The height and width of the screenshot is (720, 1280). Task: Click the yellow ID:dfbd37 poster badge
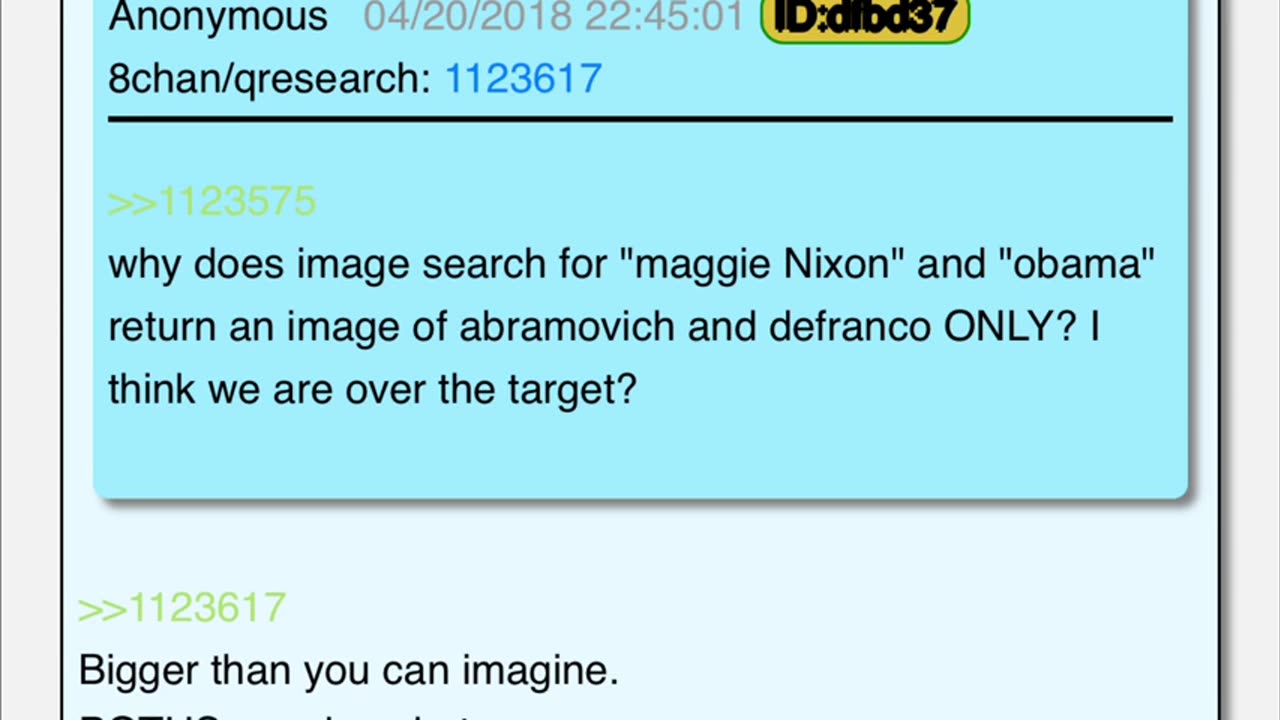tap(865, 18)
